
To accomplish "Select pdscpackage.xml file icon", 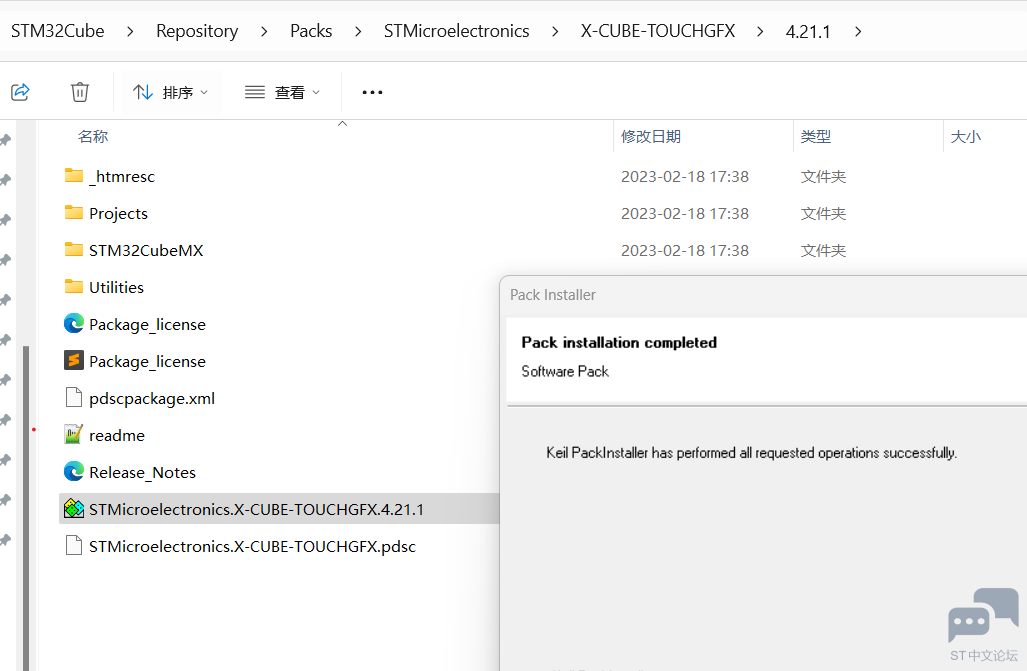I will point(74,398).
